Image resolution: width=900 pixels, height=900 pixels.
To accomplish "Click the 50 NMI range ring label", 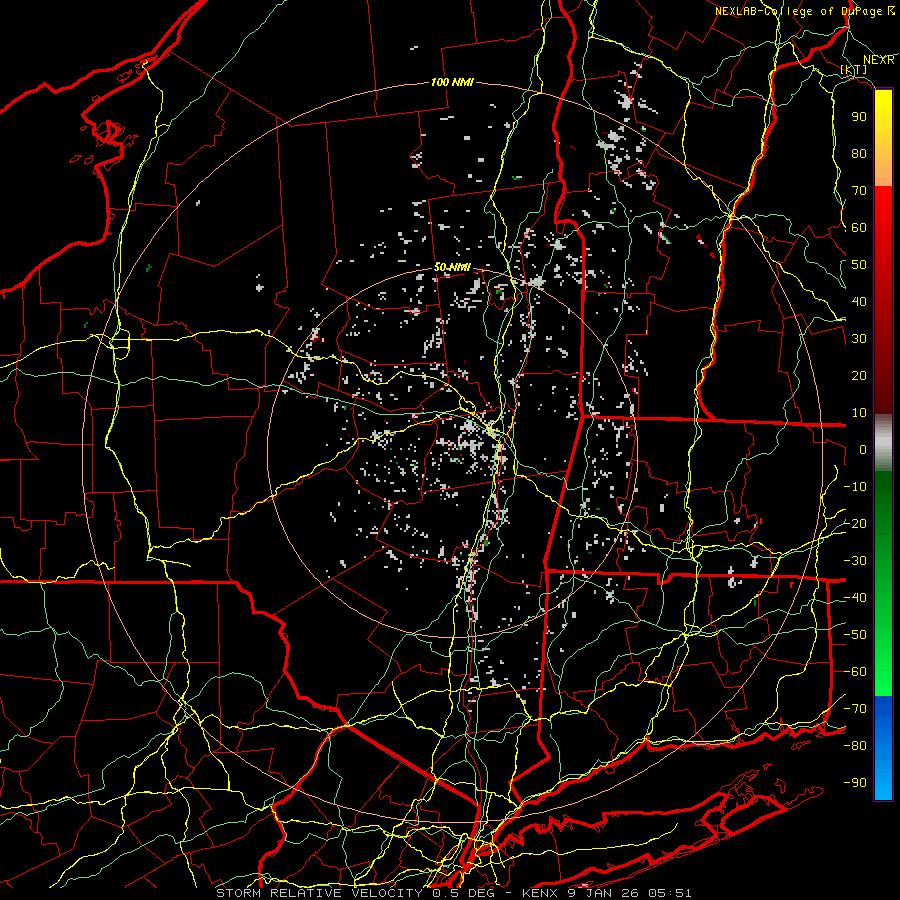I will coord(452,267).
